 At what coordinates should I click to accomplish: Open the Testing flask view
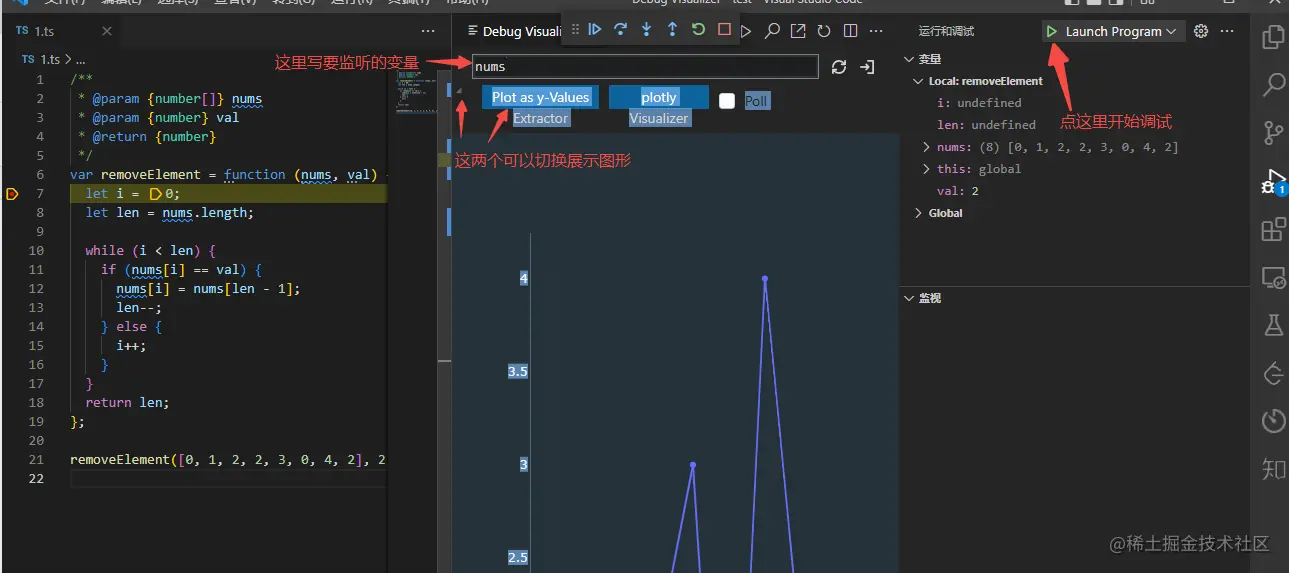click(1274, 325)
